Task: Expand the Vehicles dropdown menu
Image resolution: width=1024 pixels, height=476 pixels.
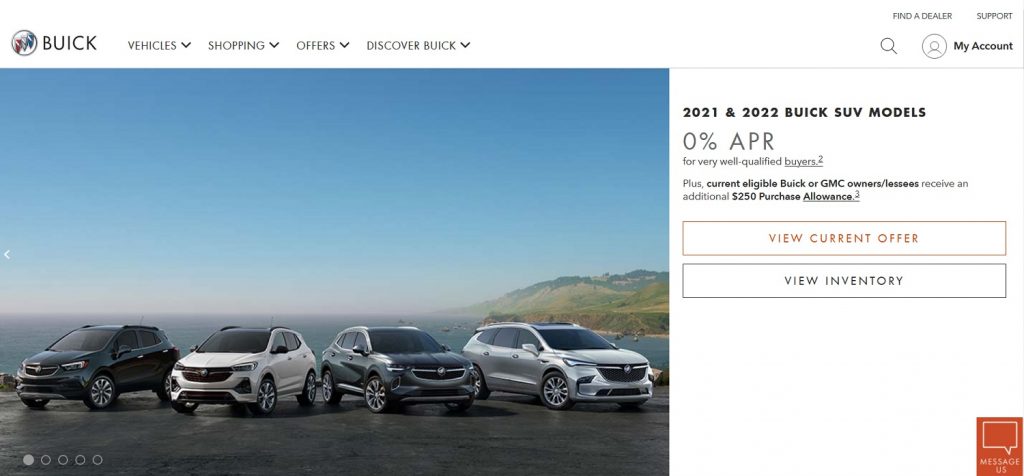Action: coord(159,46)
